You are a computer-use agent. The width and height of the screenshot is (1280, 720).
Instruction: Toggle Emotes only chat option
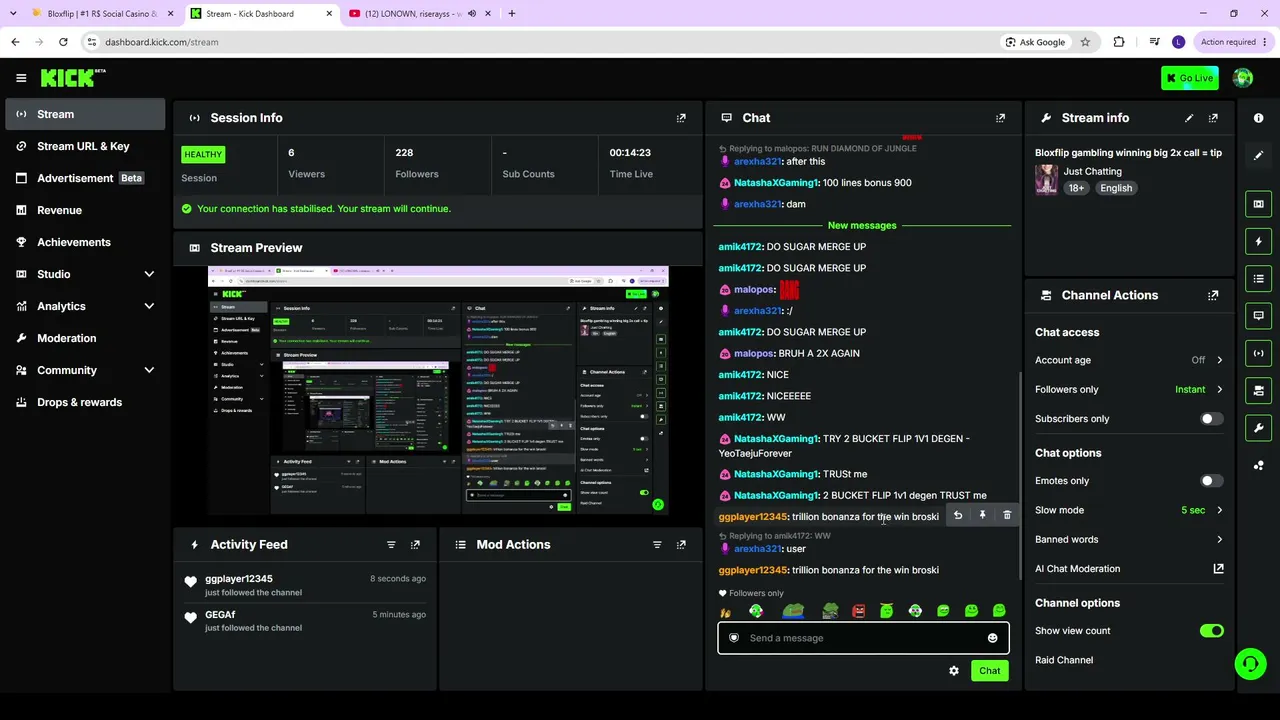(x=1211, y=481)
